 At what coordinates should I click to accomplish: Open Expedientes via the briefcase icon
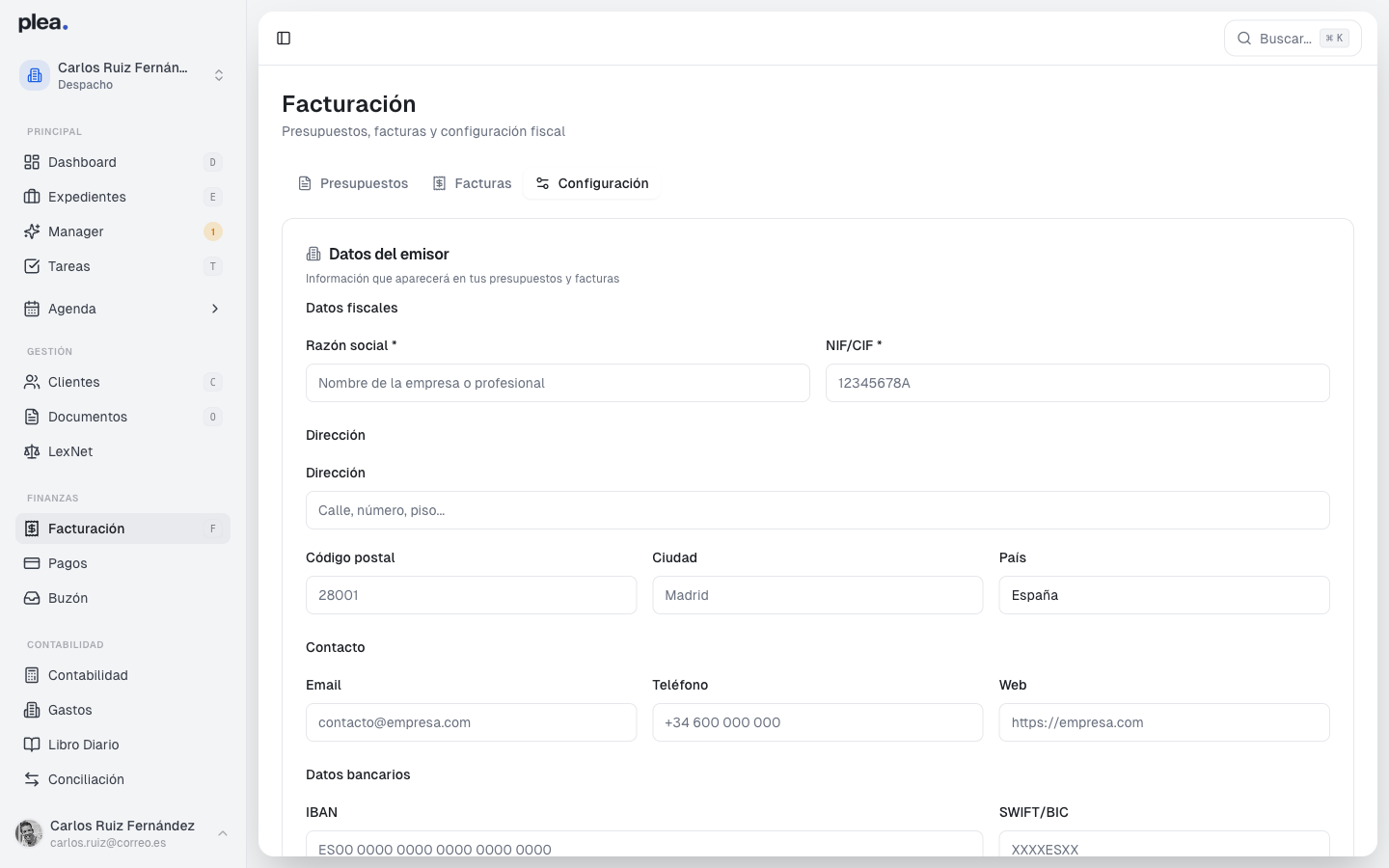click(31, 197)
